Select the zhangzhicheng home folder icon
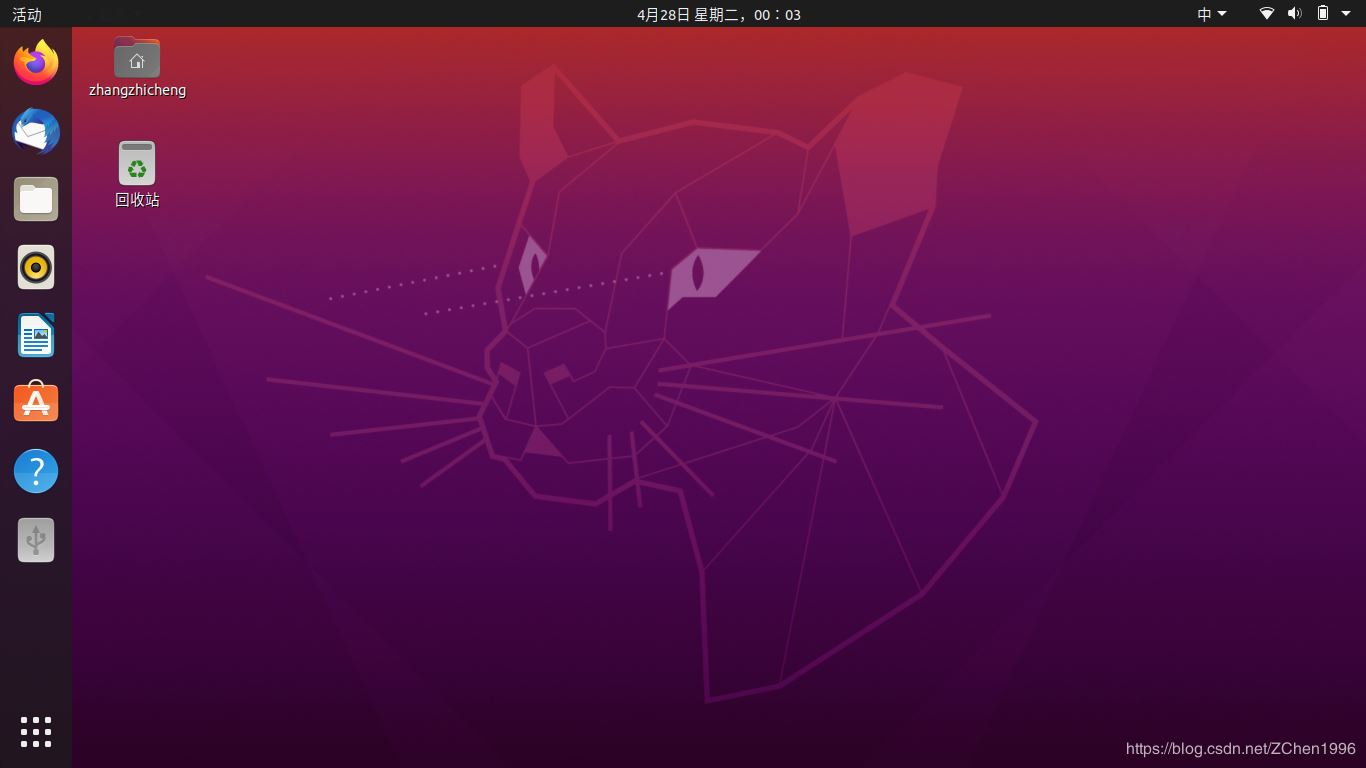Viewport: 1366px width, 768px height. (x=137, y=57)
